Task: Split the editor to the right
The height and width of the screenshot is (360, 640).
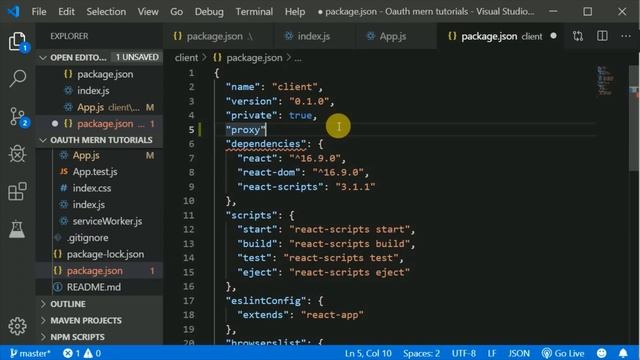Action: pyautogui.click(x=602, y=36)
